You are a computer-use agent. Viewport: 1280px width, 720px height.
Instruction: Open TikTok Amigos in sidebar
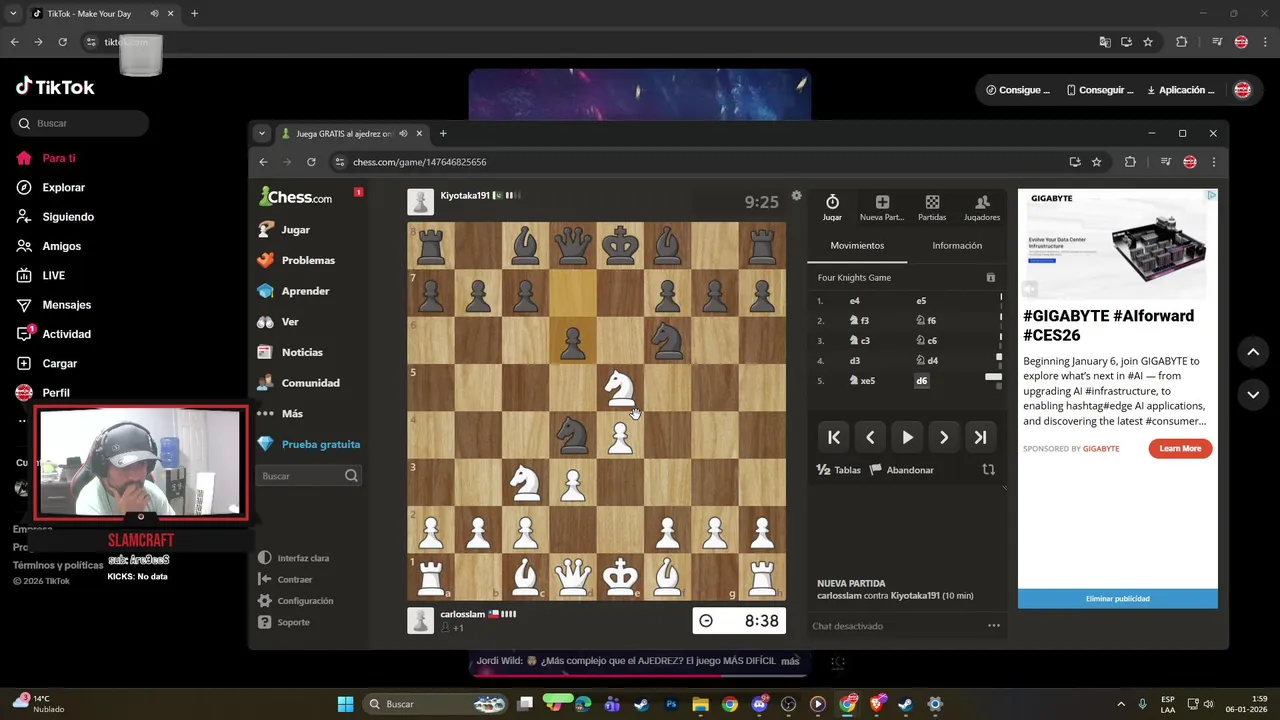click(x=50, y=246)
